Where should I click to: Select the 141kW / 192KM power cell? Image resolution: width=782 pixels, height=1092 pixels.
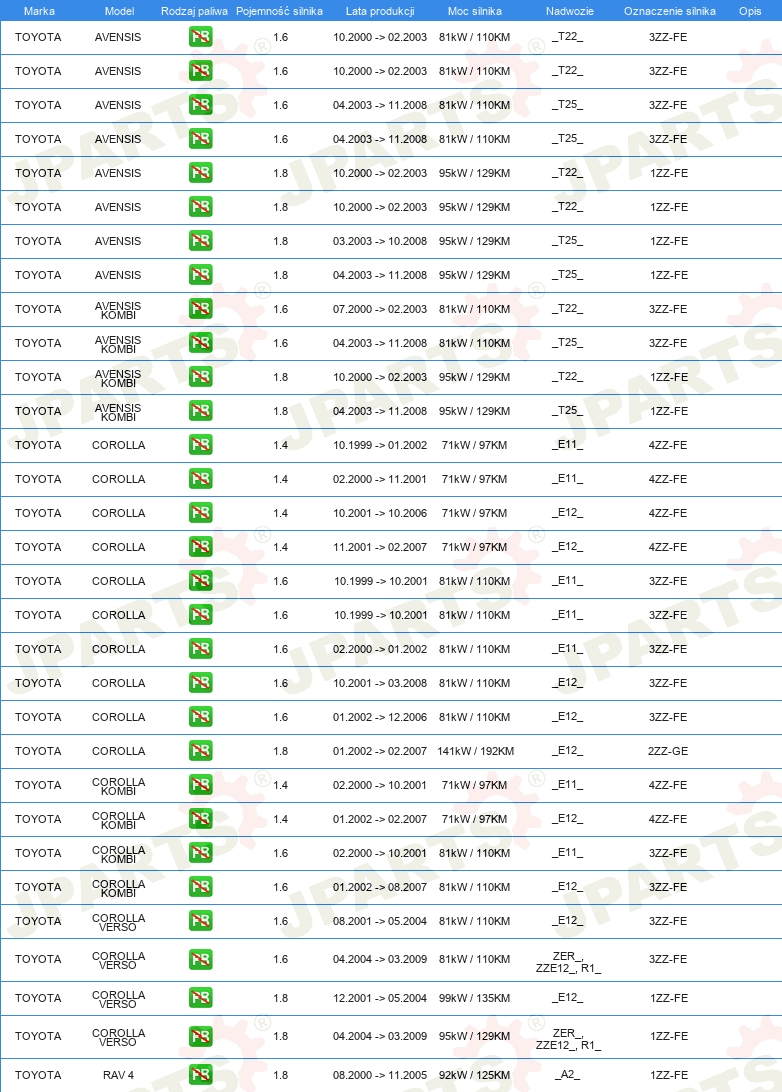[476, 751]
